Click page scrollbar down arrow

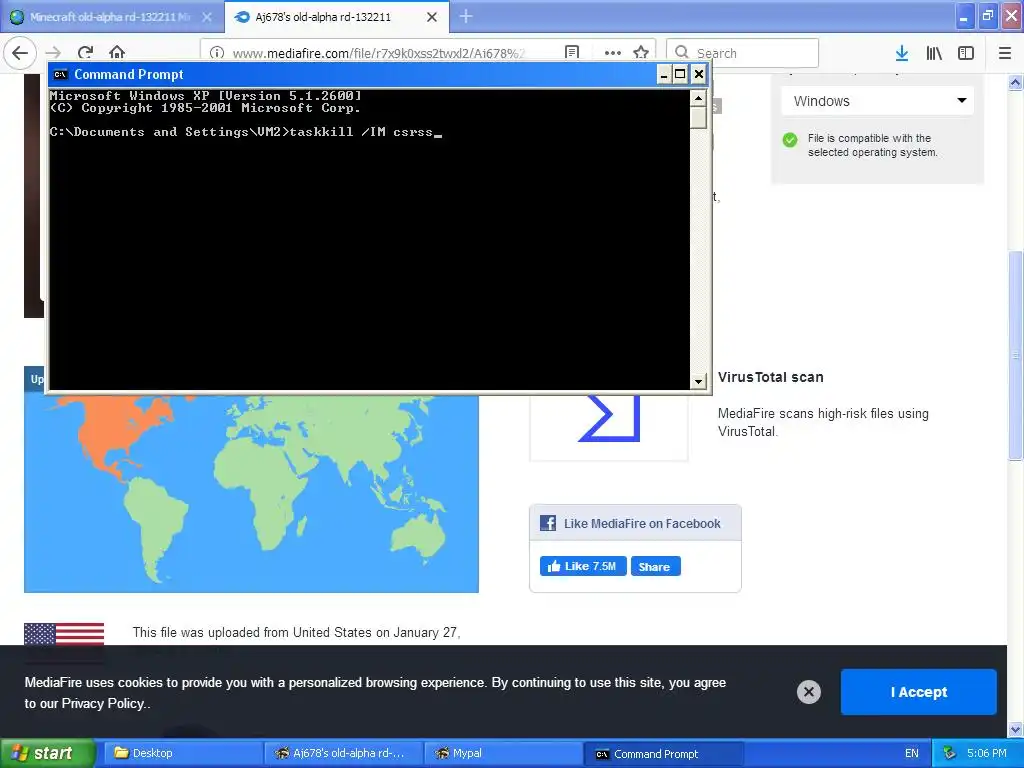[x=1016, y=729]
